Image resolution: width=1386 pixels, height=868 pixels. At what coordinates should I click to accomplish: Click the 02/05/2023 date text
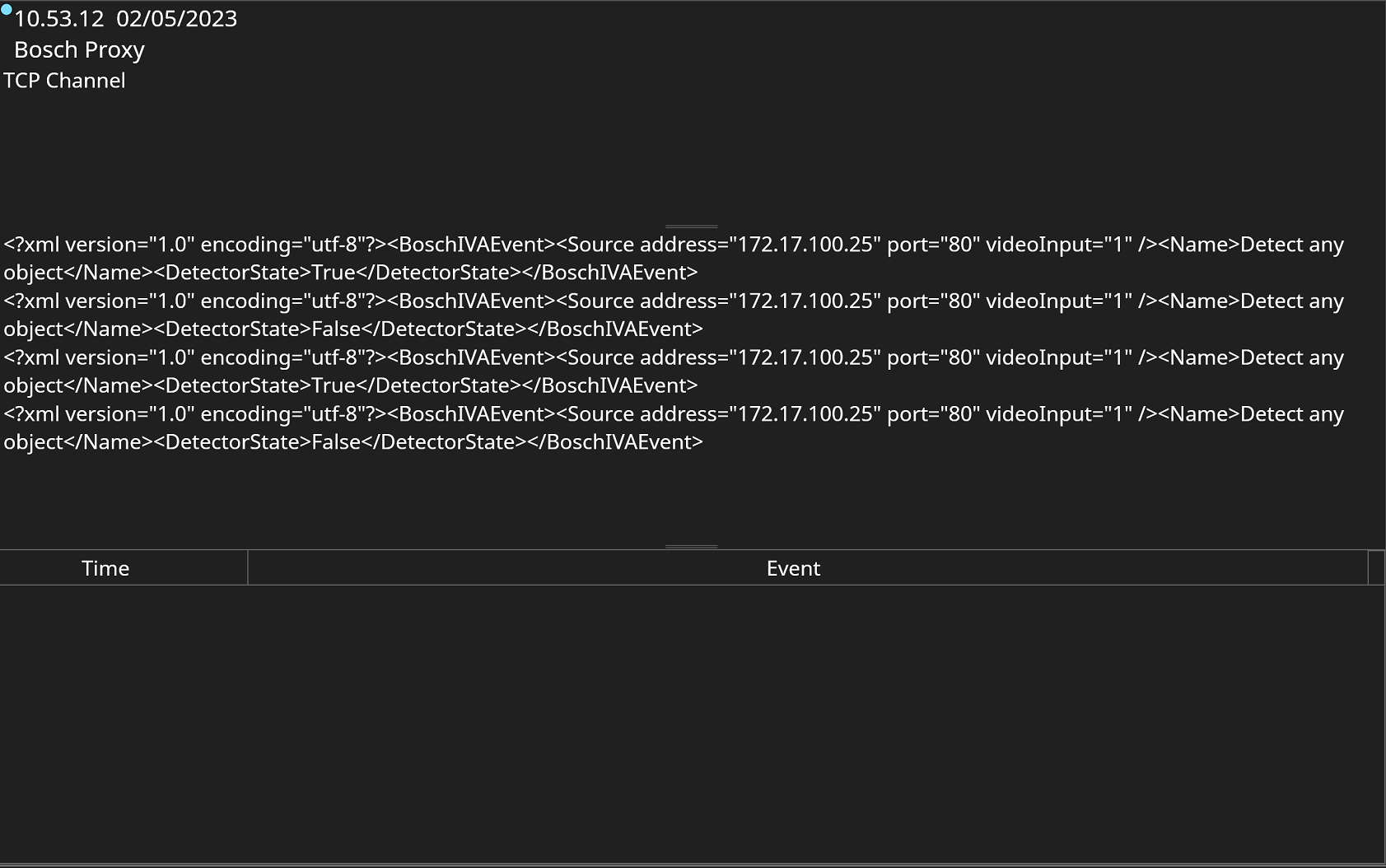[176, 19]
